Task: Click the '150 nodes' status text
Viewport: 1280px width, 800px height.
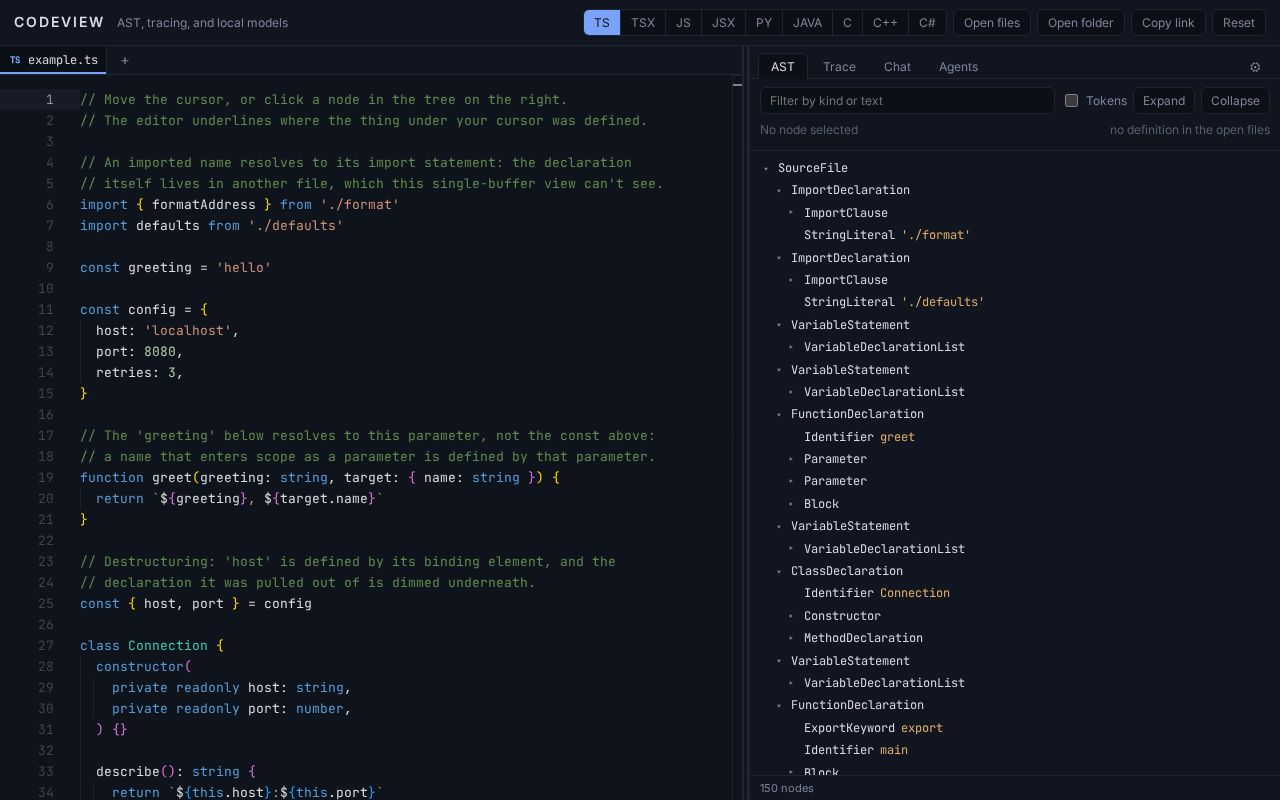Action: coord(787,788)
